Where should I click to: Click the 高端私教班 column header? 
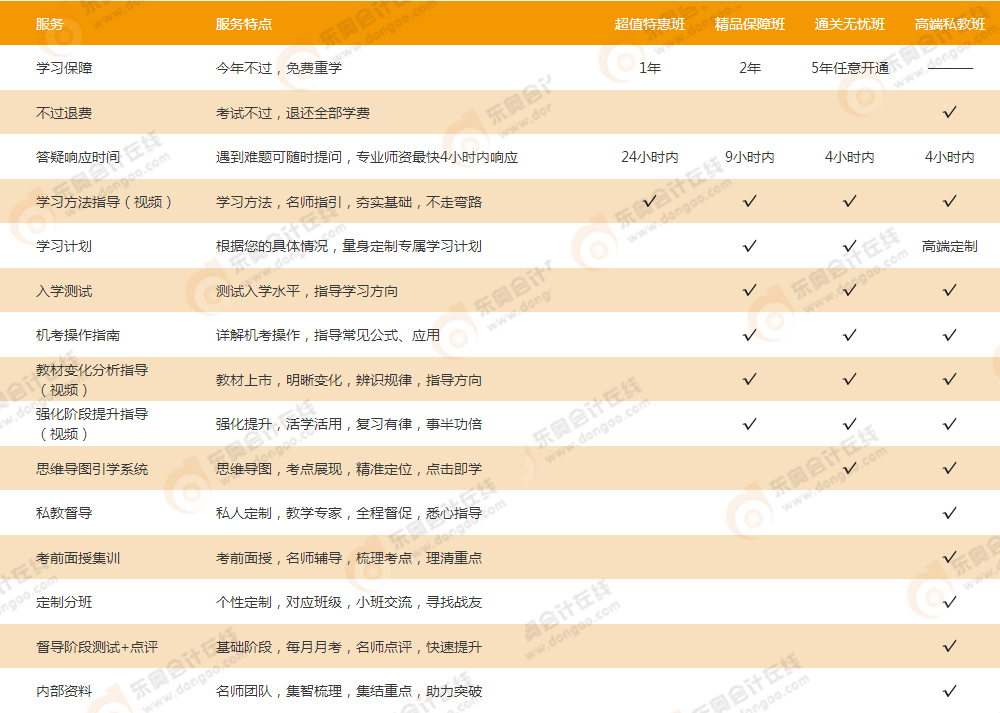pyautogui.click(x=948, y=22)
